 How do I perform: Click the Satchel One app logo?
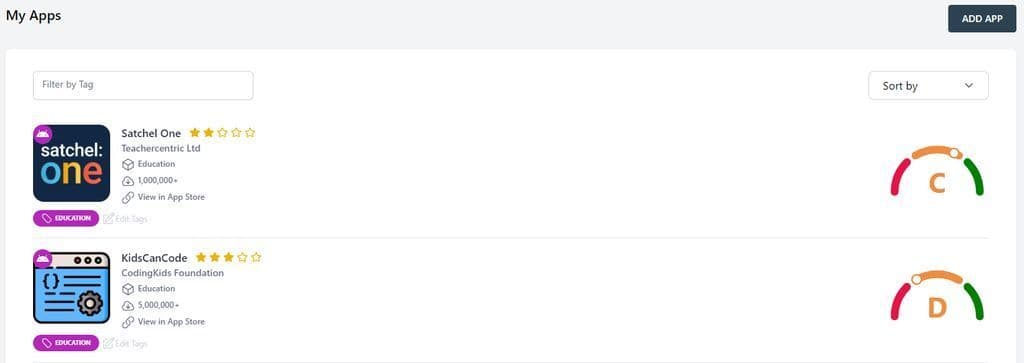[x=71, y=163]
